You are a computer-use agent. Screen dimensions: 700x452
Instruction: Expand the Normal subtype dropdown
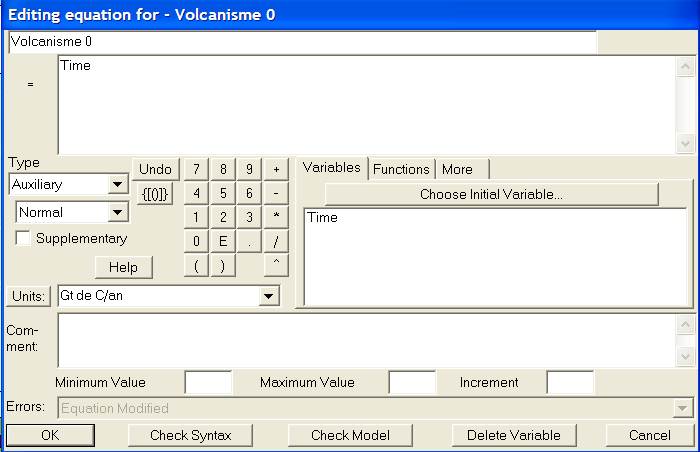[118, 212]
